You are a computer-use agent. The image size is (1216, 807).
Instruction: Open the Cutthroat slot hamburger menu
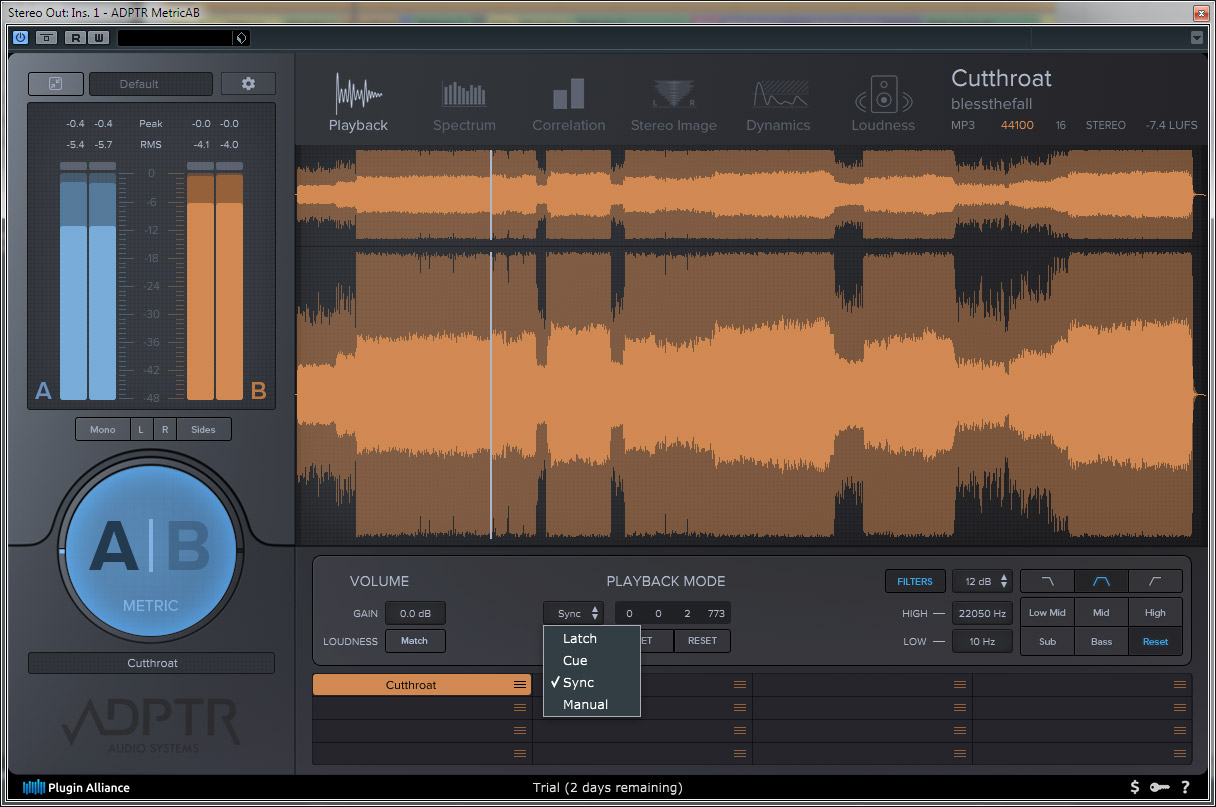(x=520, y=685)
